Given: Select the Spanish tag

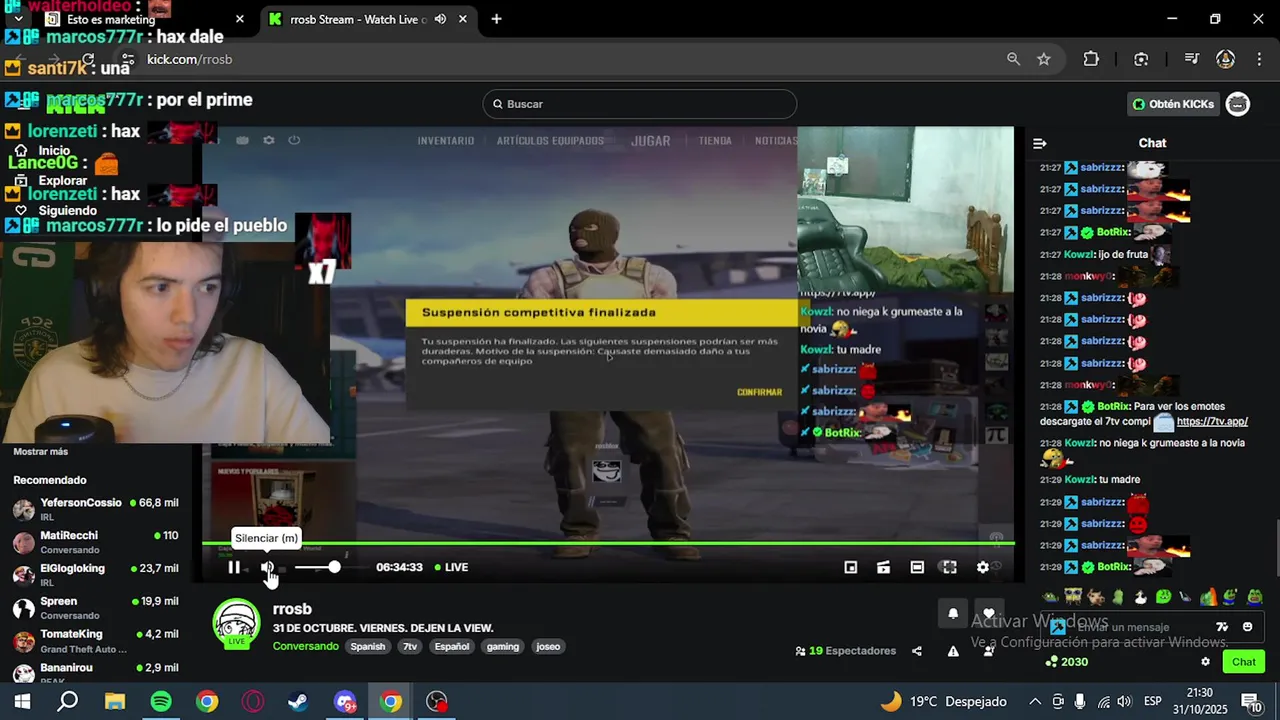Looking at the screenshot, I should tap(367, 646).
